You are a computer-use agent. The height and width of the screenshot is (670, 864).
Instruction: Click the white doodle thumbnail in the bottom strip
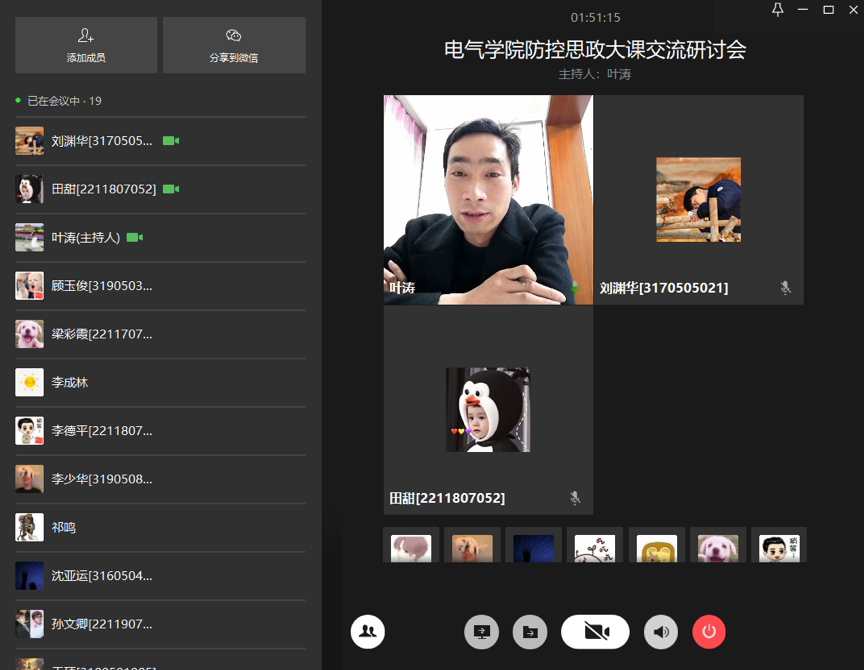click(595, 548)
